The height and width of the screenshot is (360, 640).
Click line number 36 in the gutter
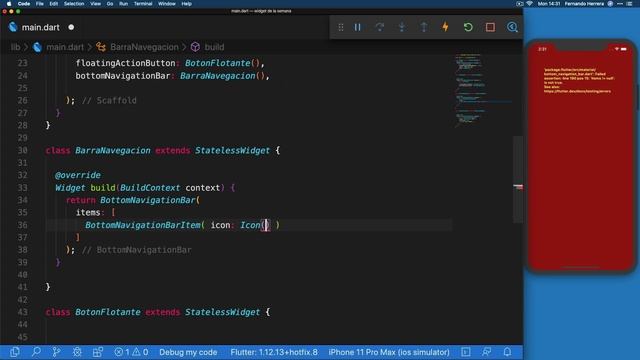click(22, 225)
